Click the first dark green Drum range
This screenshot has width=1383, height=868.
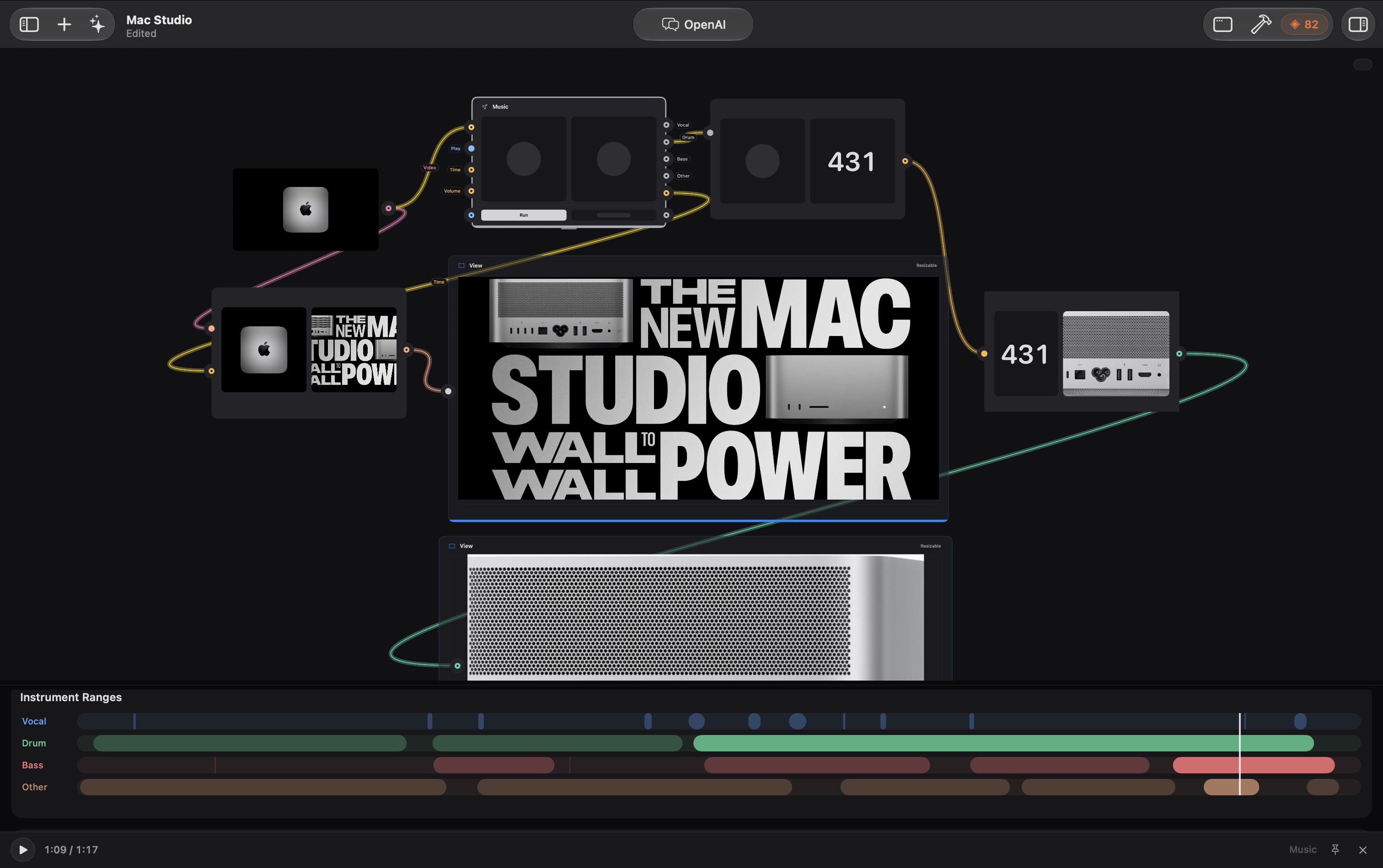click(x=250, y=743)
